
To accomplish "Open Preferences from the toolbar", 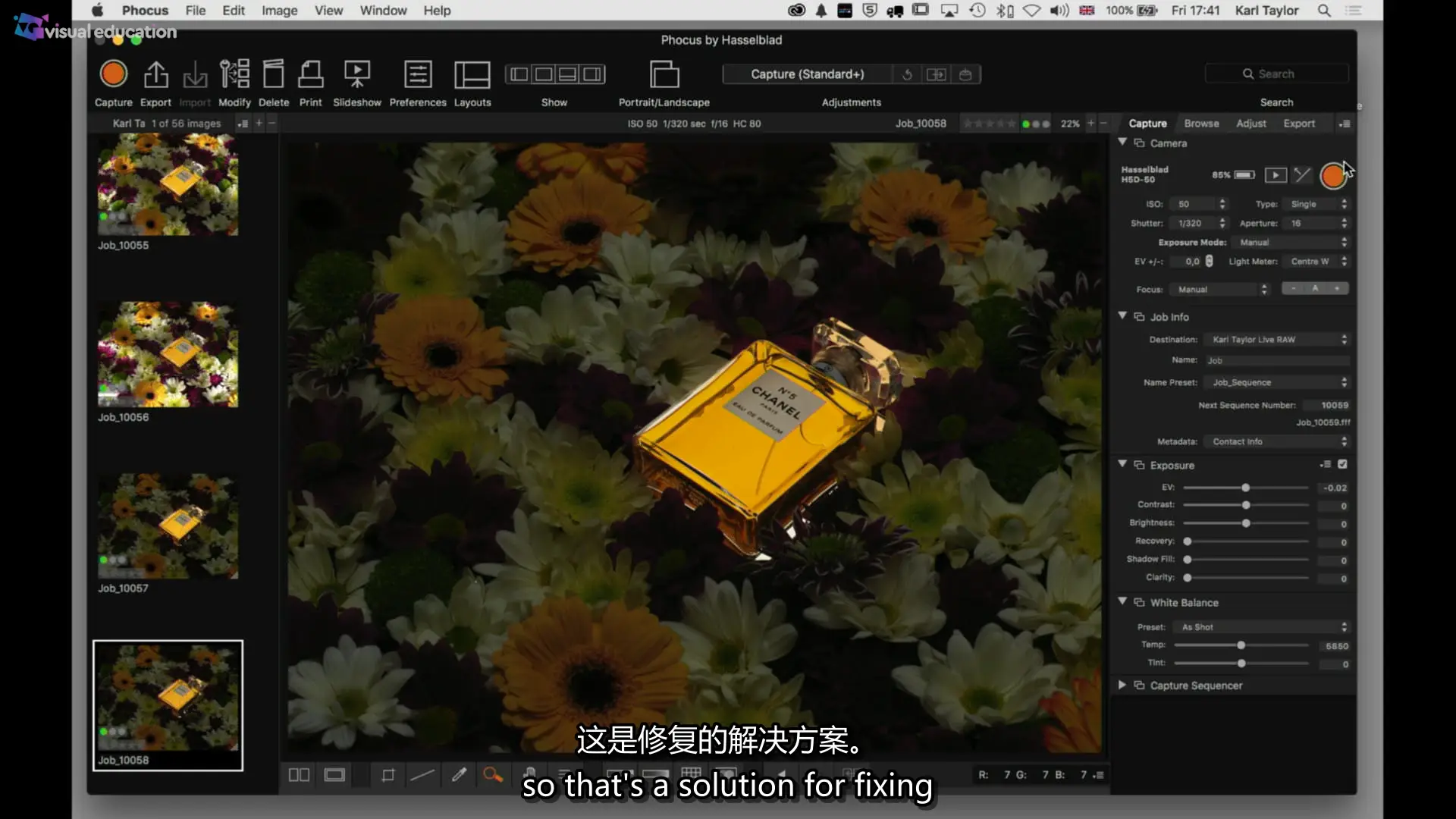I will [418, 74].
